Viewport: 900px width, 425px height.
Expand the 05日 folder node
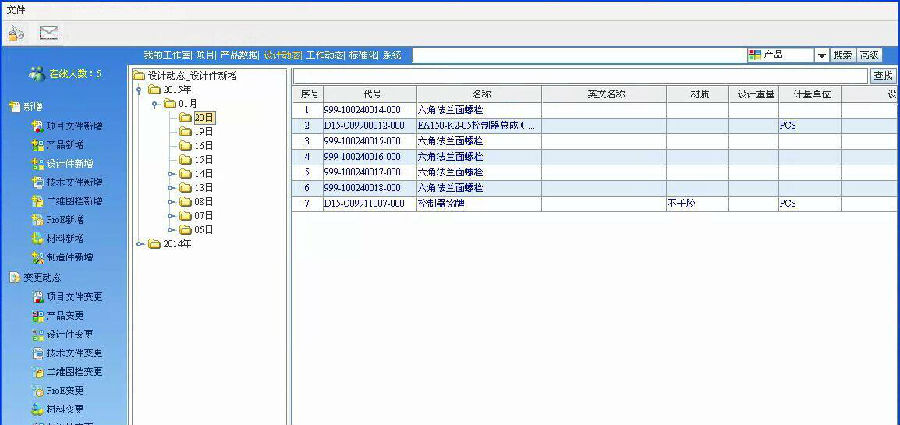pyautogui.click(x=170, y=230)
